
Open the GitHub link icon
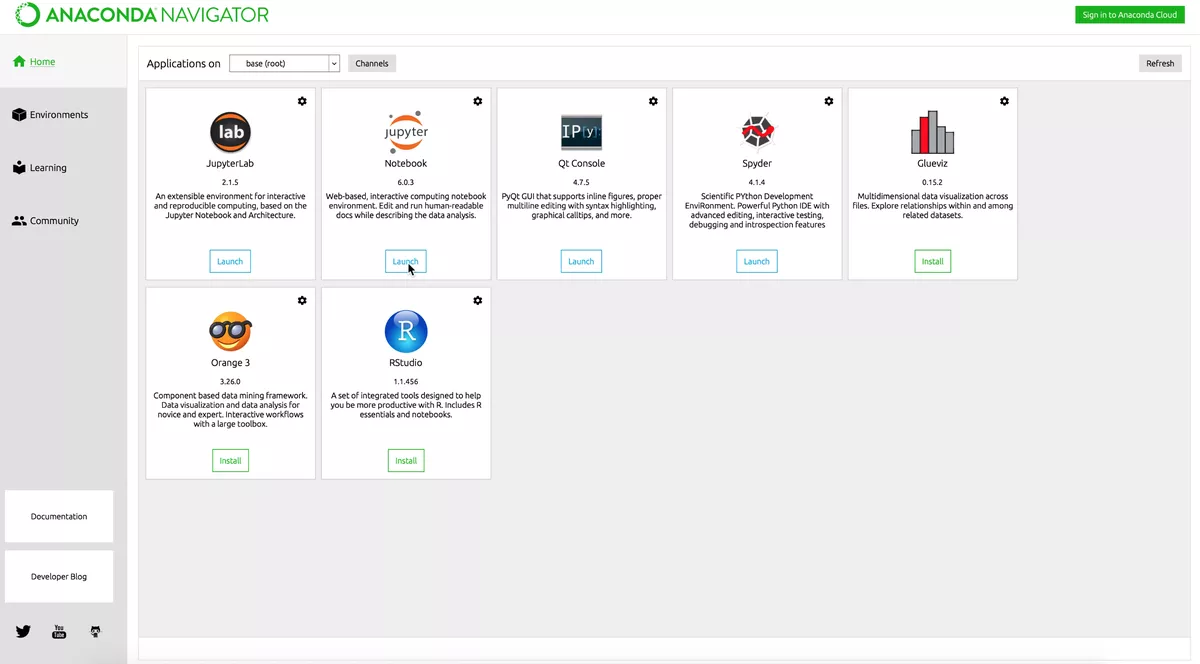coord(95,632)
